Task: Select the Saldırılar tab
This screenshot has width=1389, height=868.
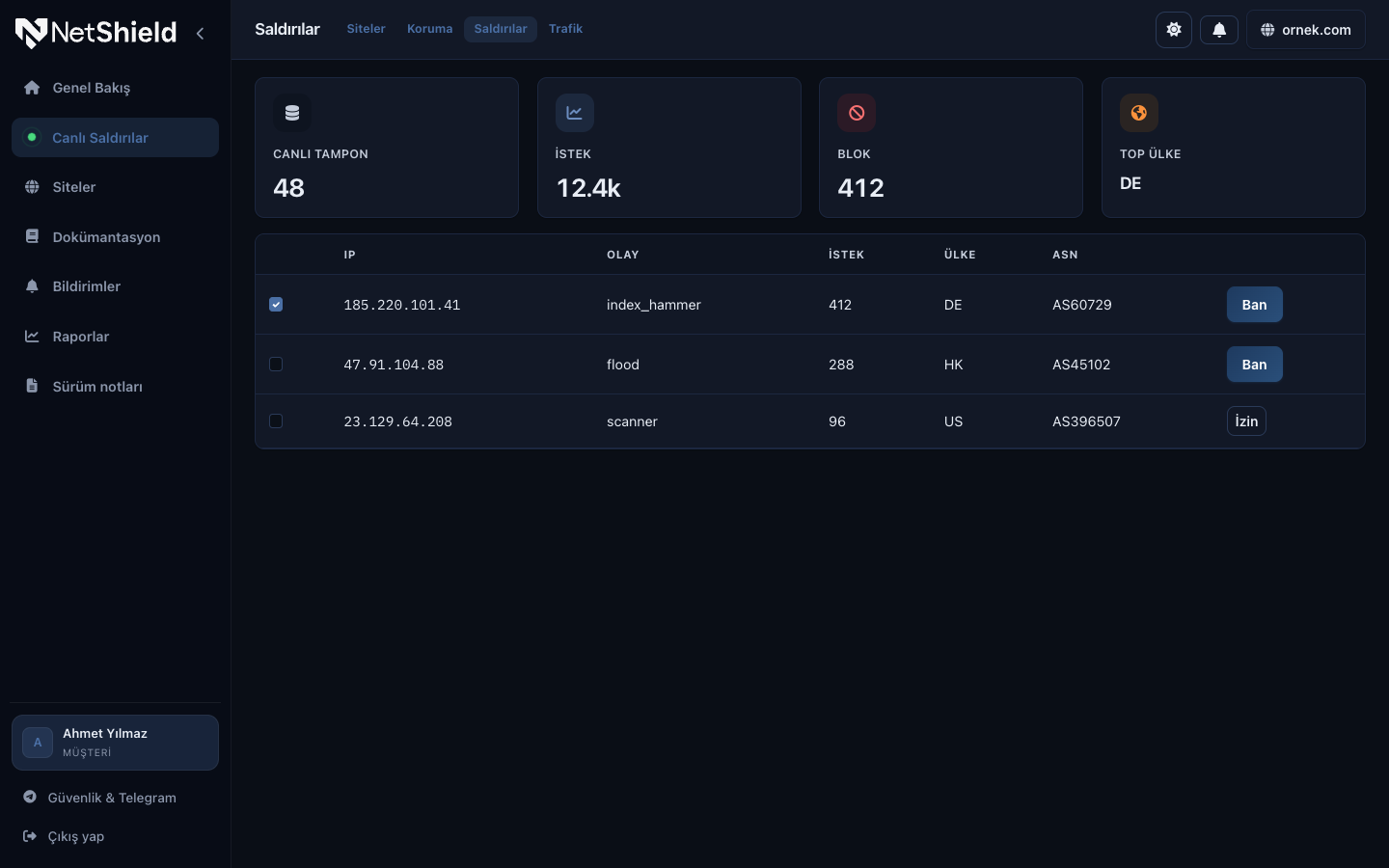Action: coord(501,29)
